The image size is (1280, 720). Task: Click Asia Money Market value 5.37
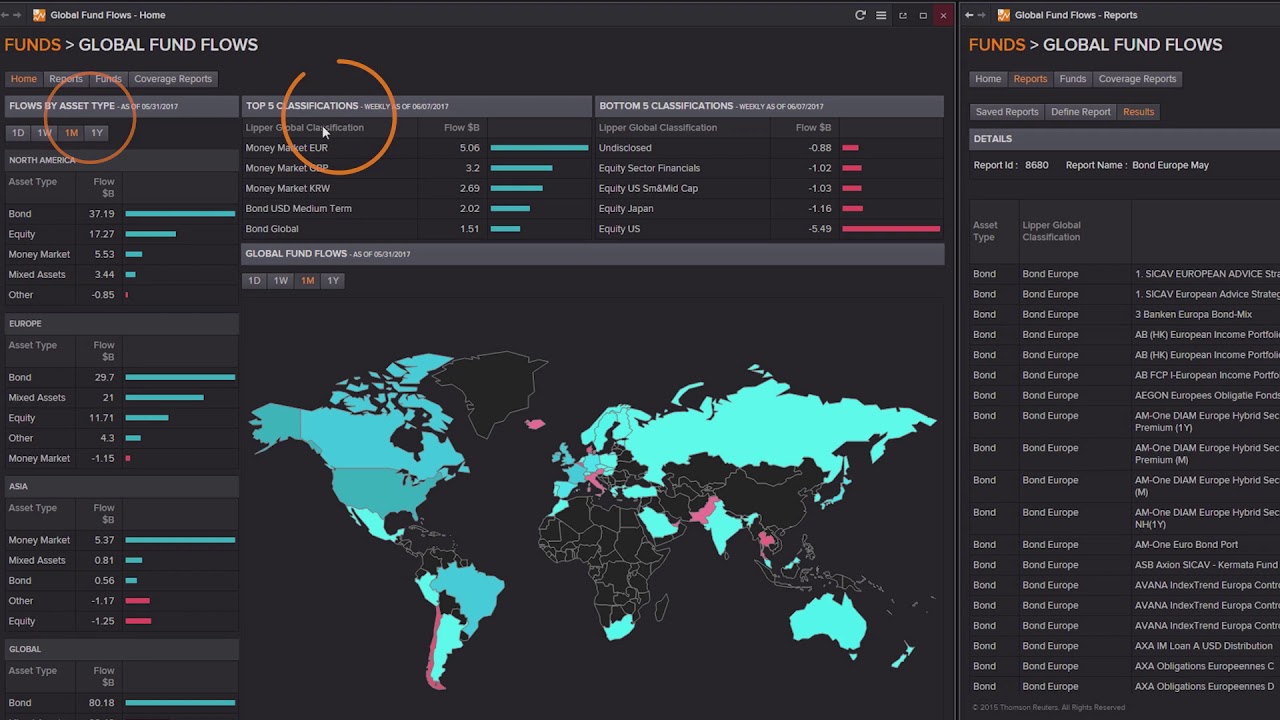point(104,540)
